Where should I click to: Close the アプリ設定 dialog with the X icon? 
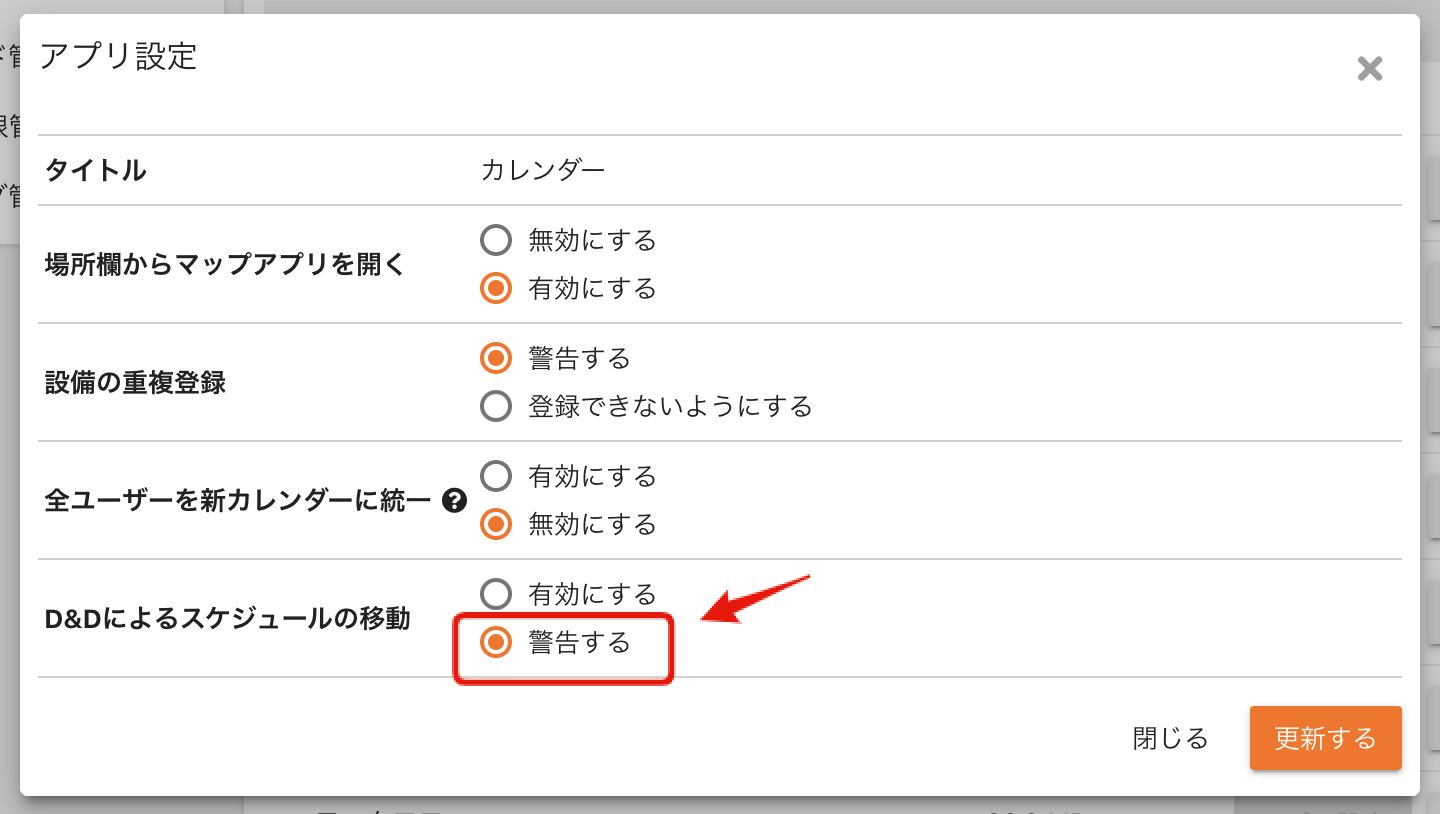(1369, 69)
